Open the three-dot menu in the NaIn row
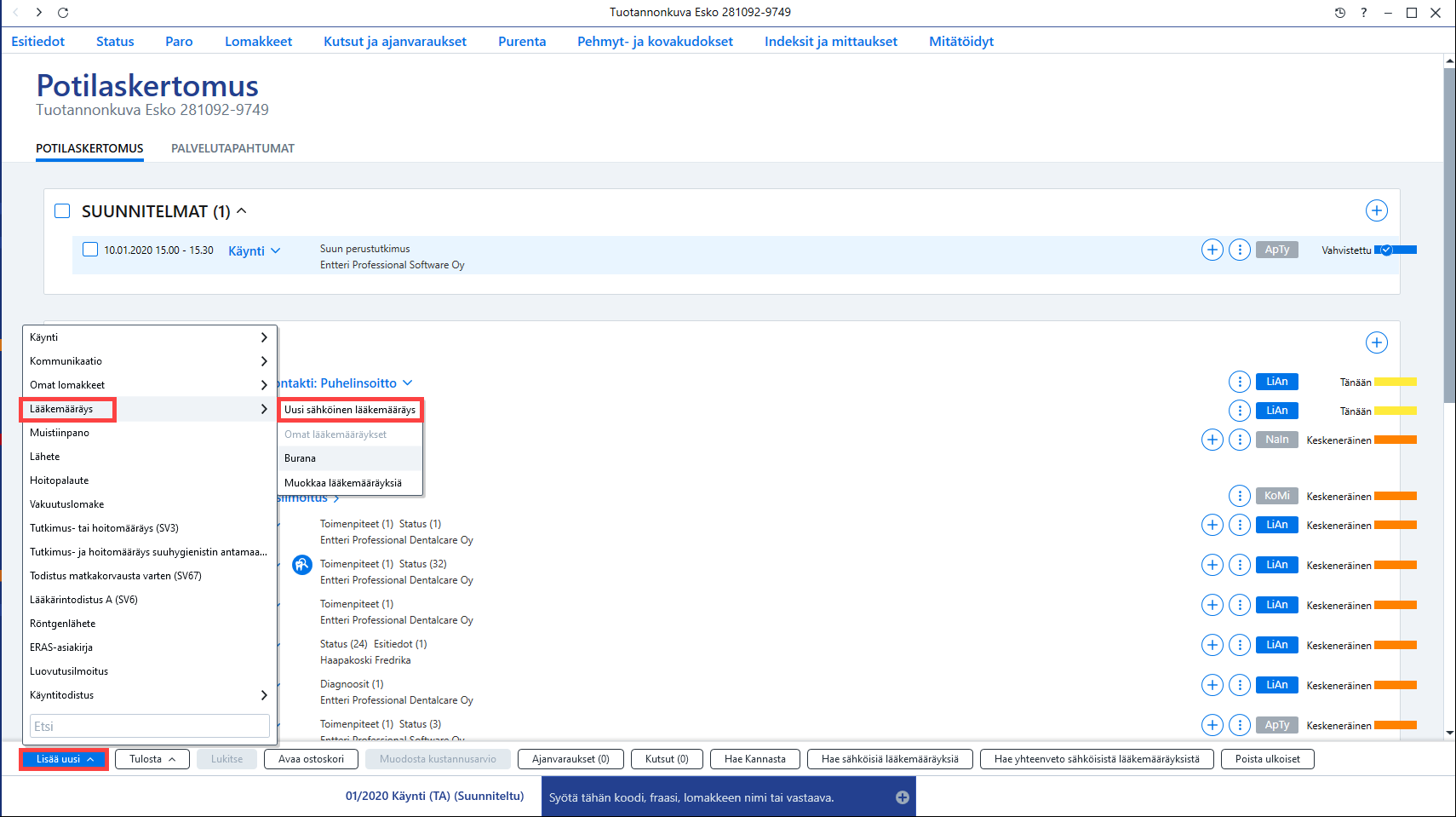The width and height of the screenshot is (1456, 817). pos(1240,440)
